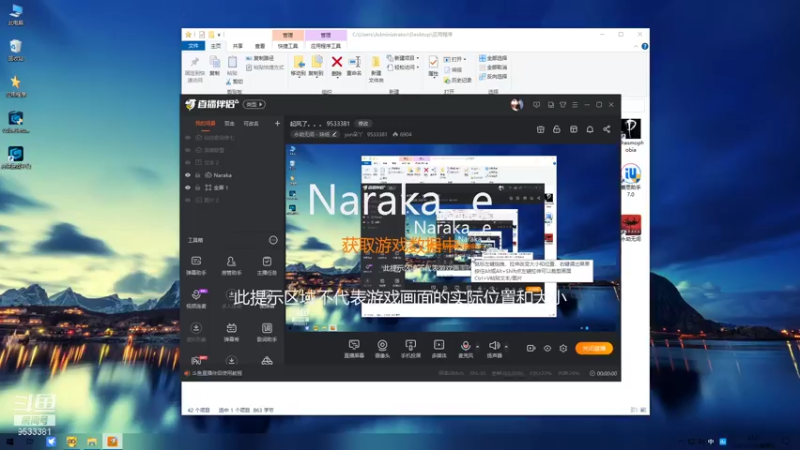
Task: Click the layout grid icon above preview
Action: click(x=573, y=129)
